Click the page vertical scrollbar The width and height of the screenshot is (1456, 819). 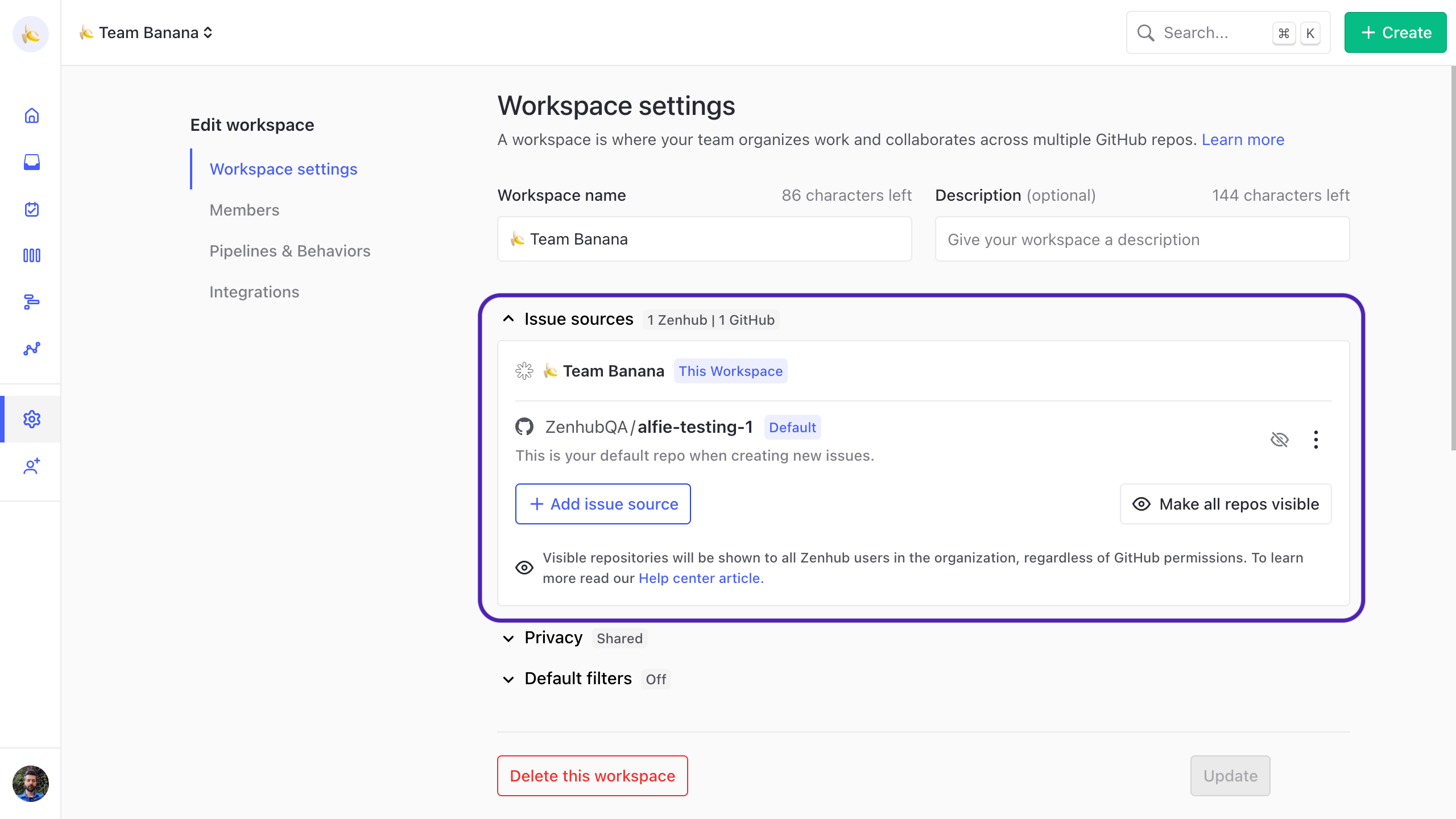(x=1453, y=259)
